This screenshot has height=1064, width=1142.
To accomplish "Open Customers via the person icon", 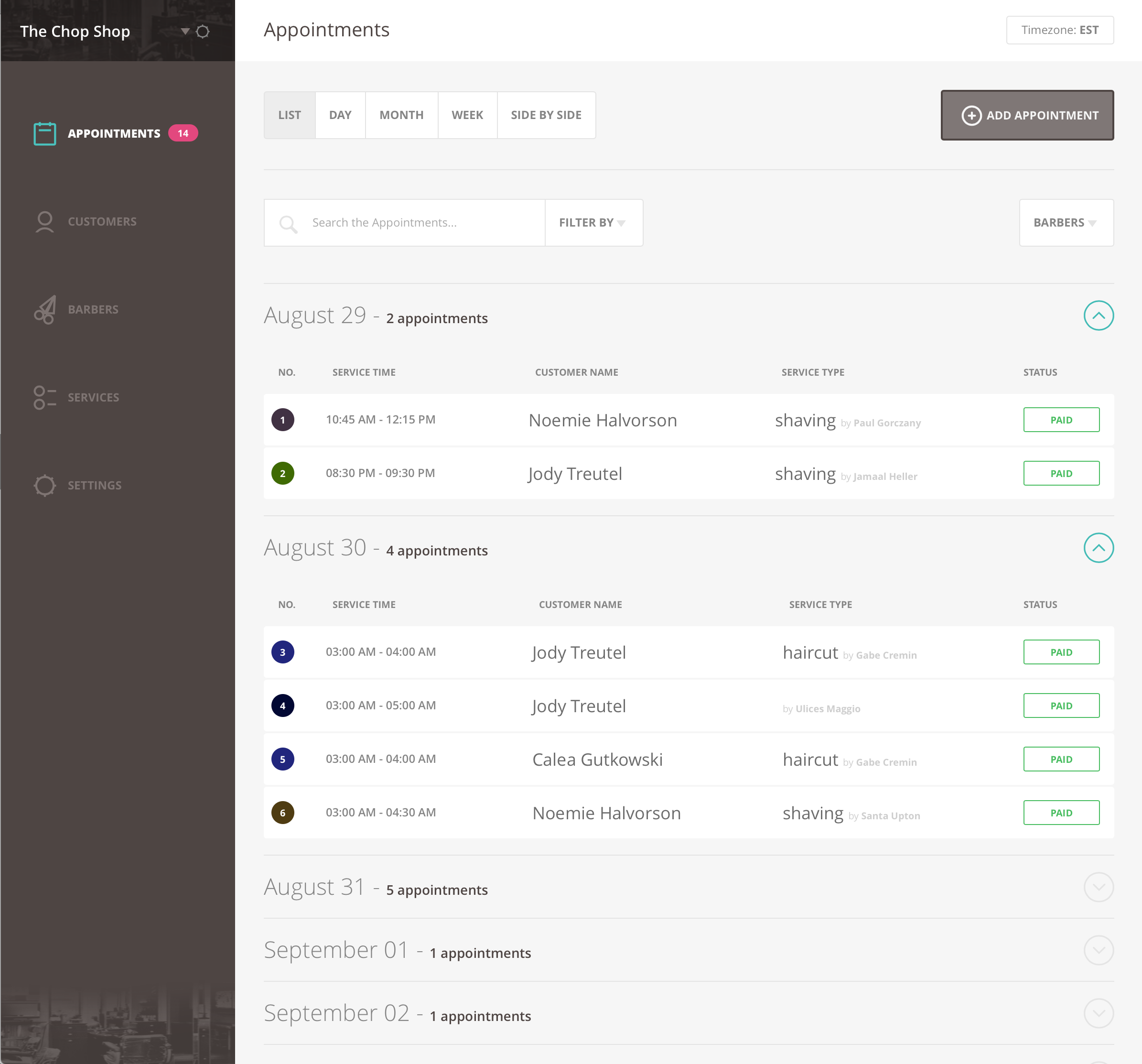I will click(44, 222).
